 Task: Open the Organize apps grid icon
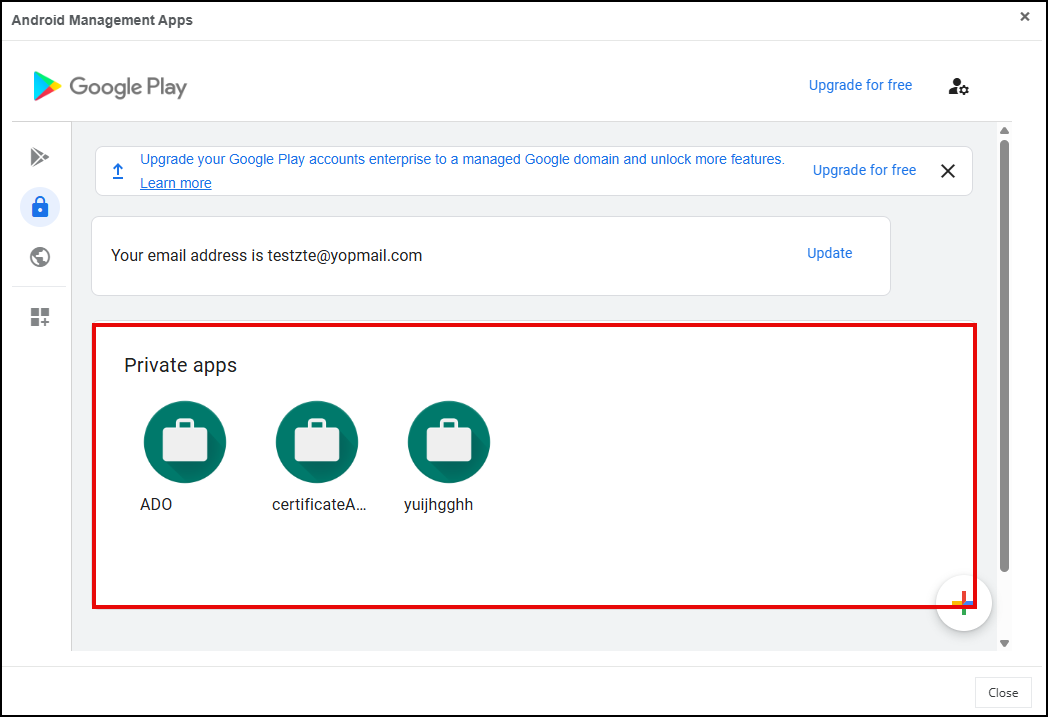coord(40,318)
